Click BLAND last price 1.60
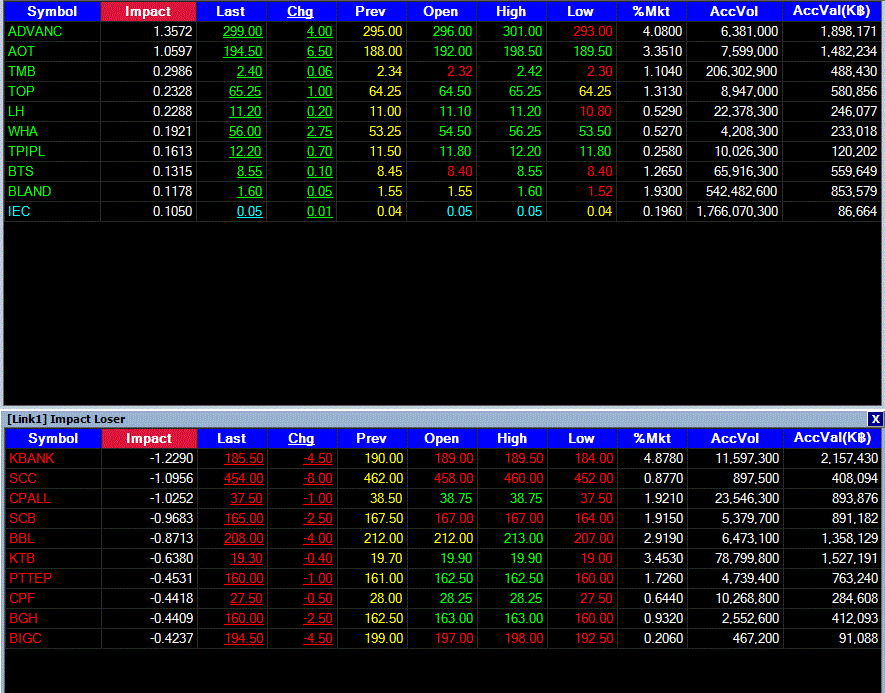This screenshot has height=693, width=885. [x=249, y=191]
